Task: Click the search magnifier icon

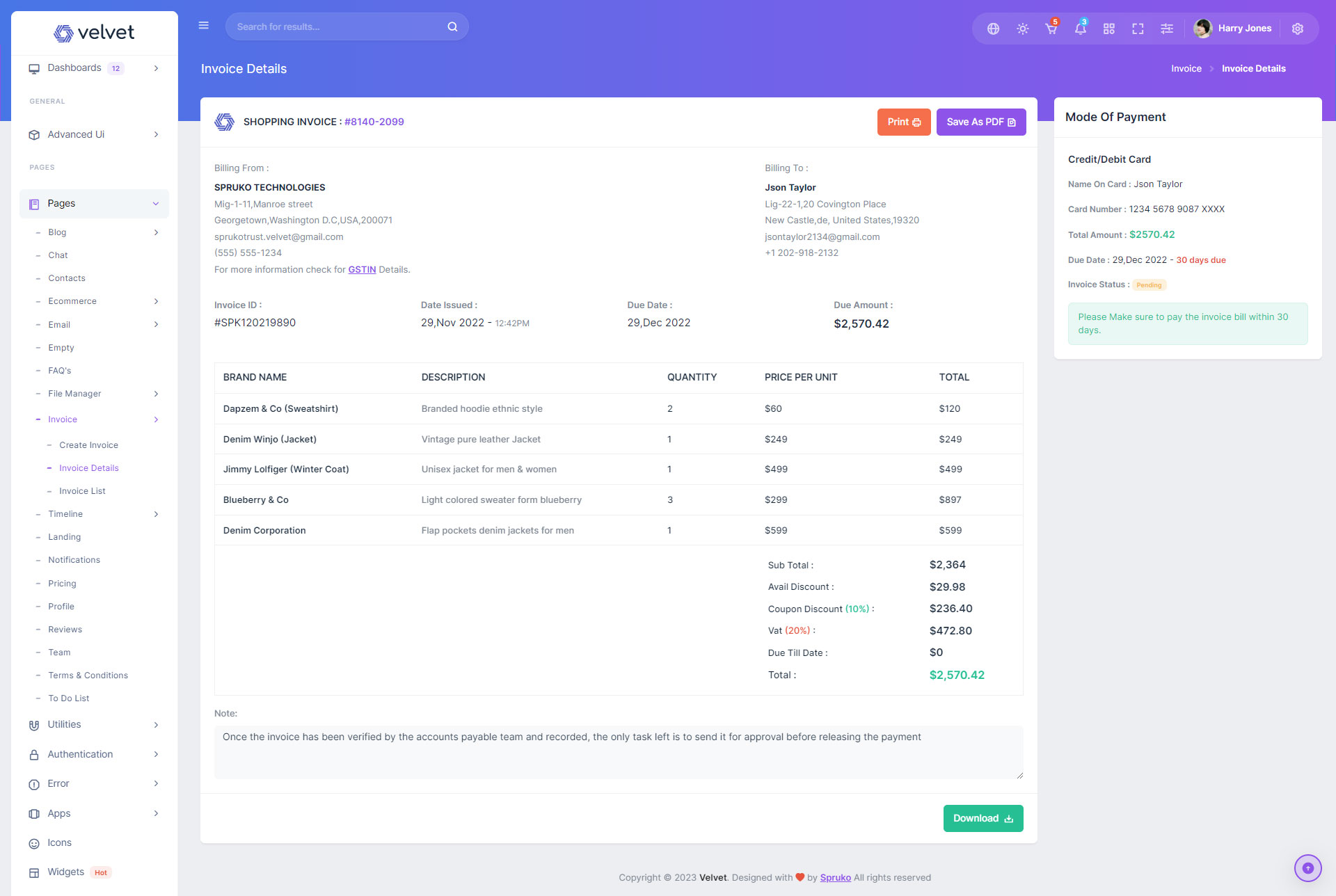Action: pos(452,26)
